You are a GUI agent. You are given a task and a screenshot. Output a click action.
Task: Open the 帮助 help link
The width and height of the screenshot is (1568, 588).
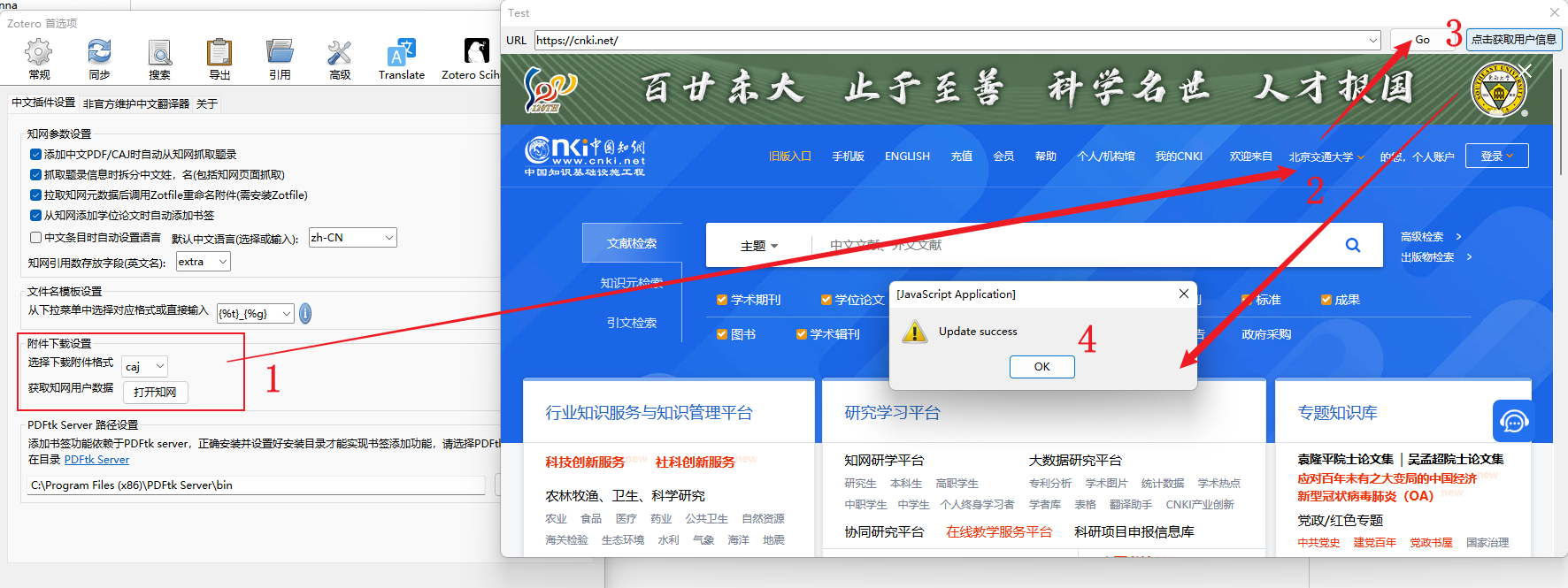(x=1046, y=157)
